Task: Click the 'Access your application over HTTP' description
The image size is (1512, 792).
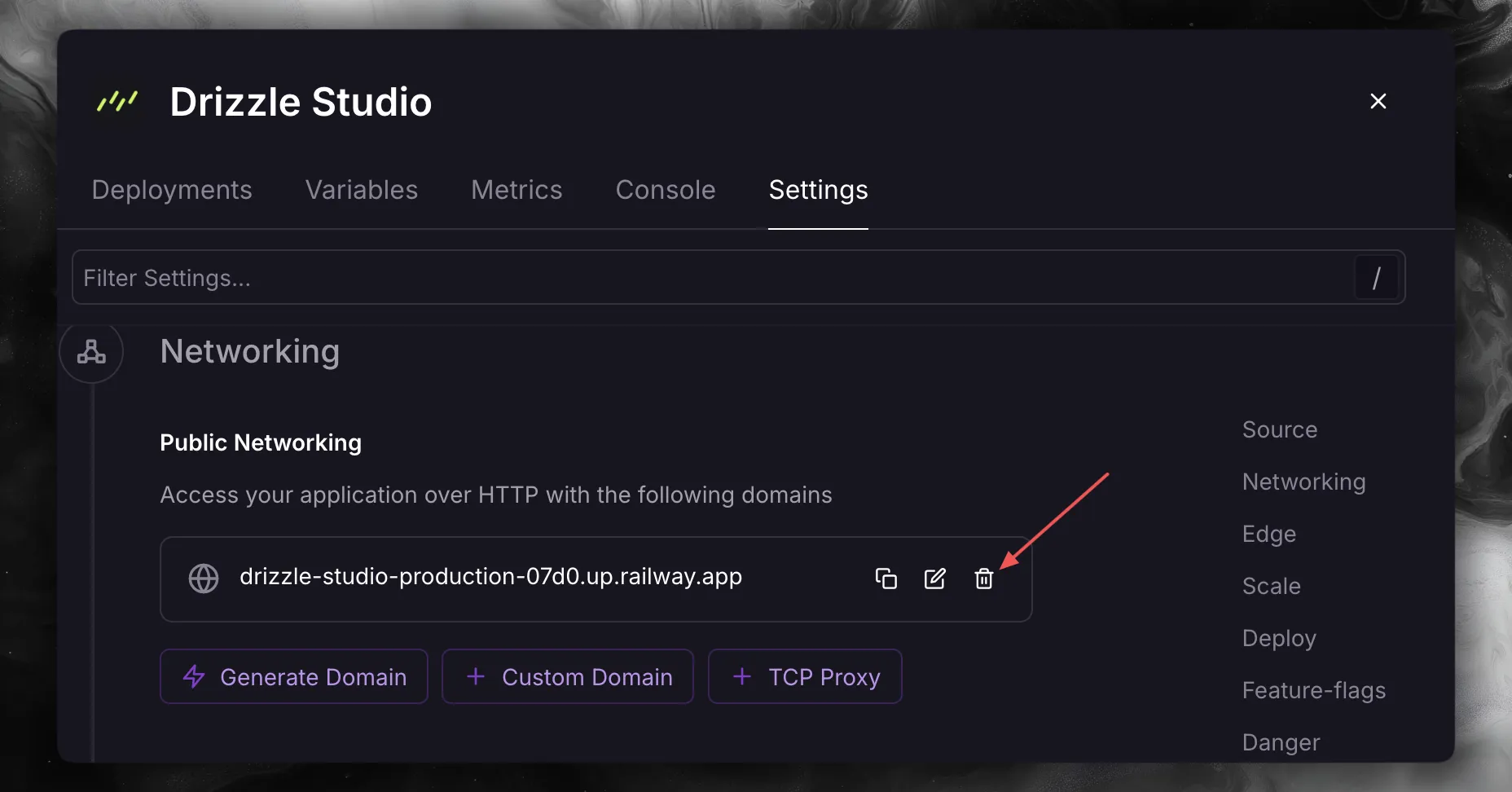Action: [x=496, y=495]
